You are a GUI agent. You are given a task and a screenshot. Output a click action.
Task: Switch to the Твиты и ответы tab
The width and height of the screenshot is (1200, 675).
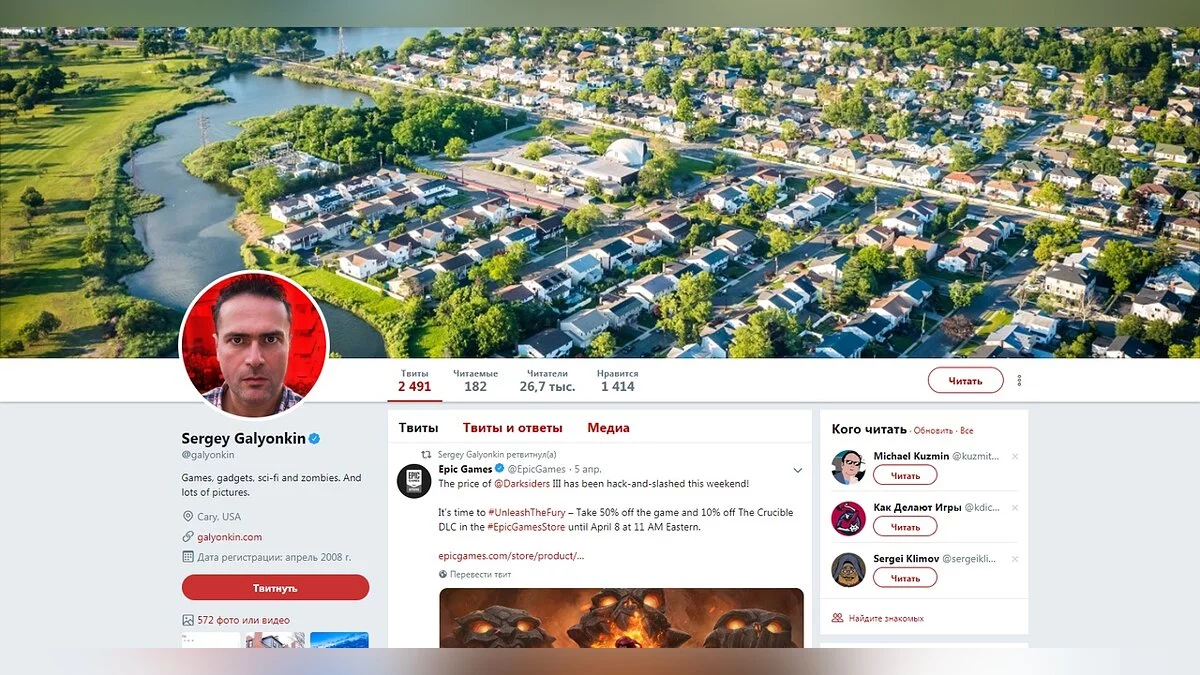[512, 428]
